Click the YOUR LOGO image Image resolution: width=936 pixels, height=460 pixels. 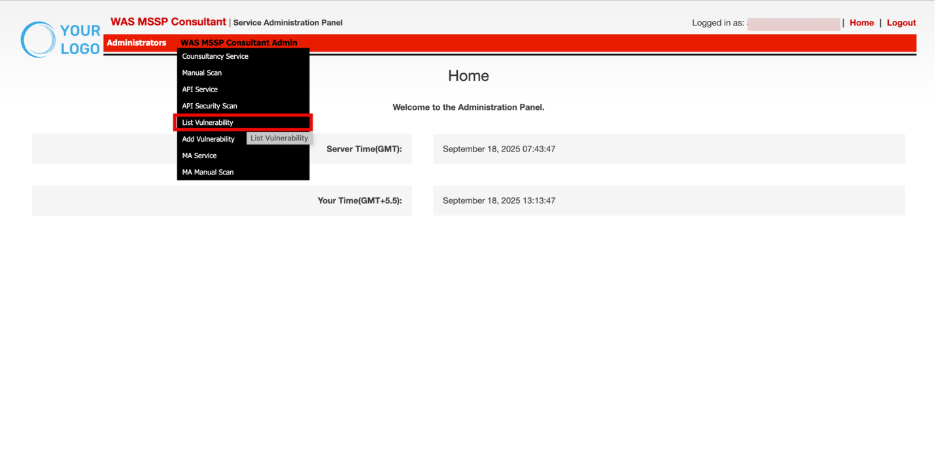pos(60,39)
